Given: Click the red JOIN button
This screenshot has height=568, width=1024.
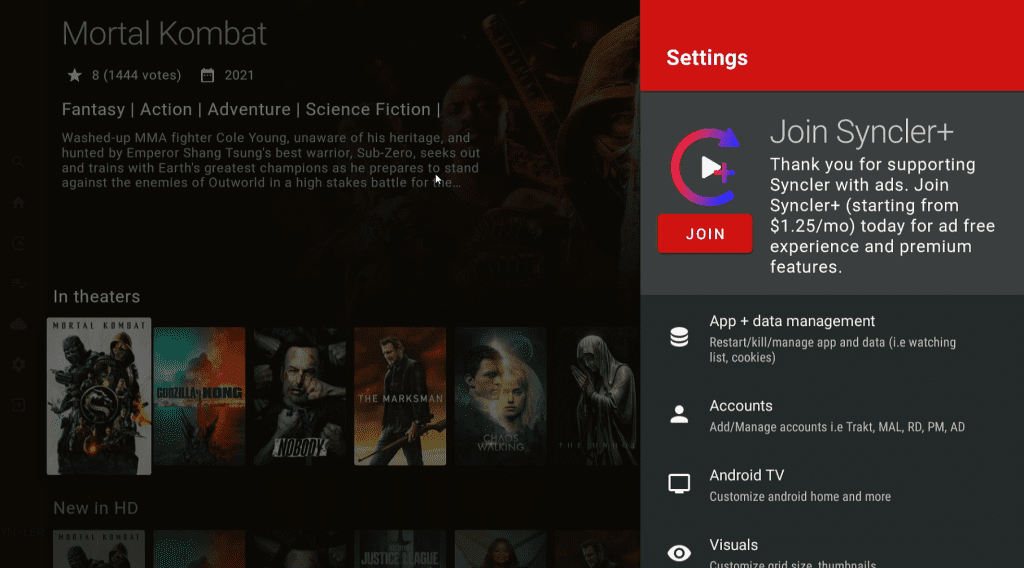Looking at the screenshot, I should pyautogui.click(x=705, y=234).
